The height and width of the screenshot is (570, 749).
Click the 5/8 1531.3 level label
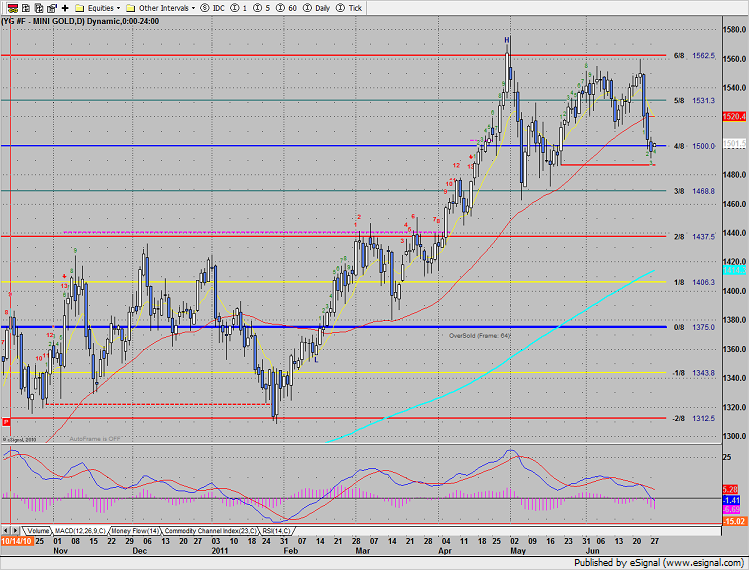coord(694,100)
